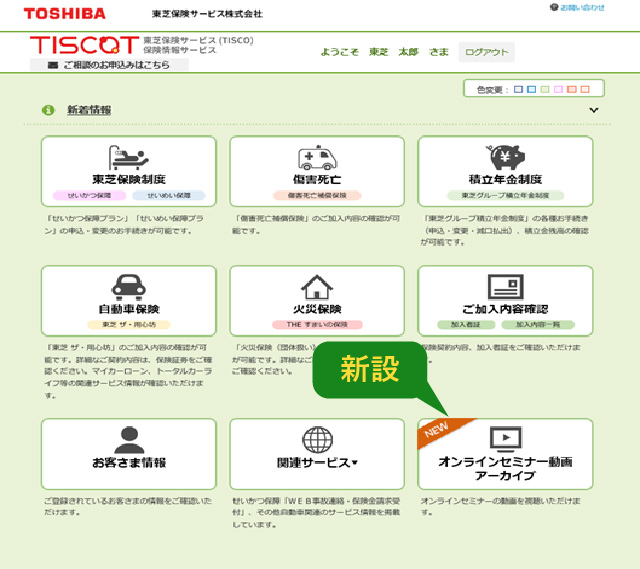The image size is (640, 569).
Task: Open the ご加入内容確認 card title
Action: pos(505,309)
